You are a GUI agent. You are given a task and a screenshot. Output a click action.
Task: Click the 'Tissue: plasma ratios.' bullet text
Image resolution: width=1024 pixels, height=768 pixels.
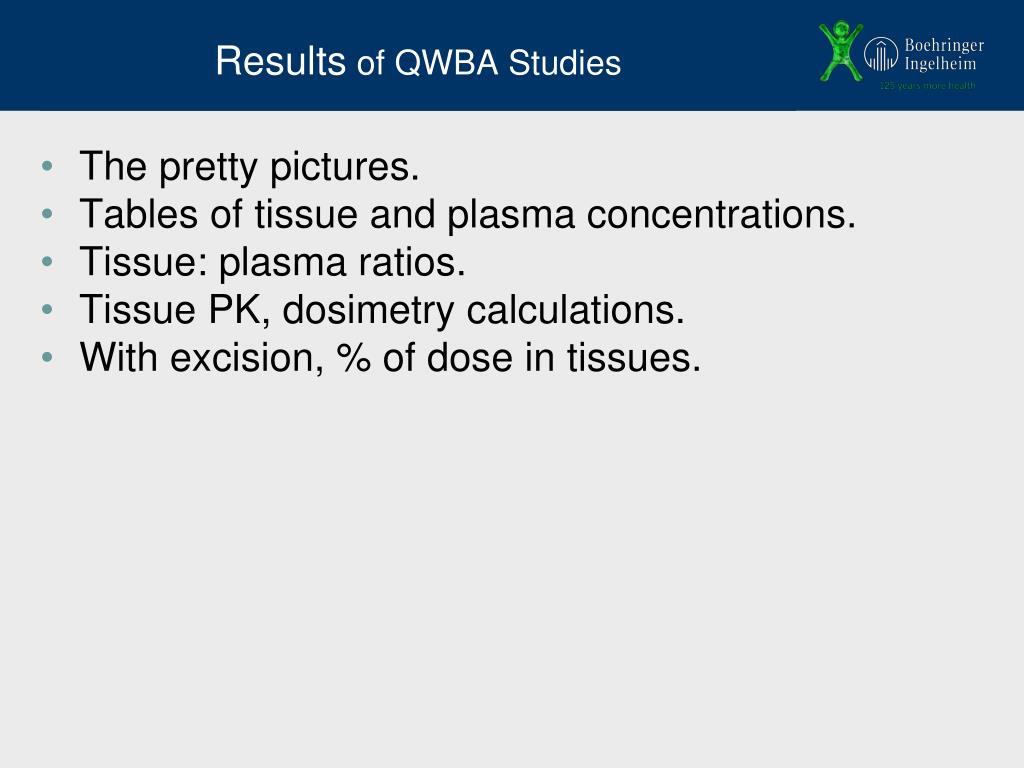pos(272,263)
